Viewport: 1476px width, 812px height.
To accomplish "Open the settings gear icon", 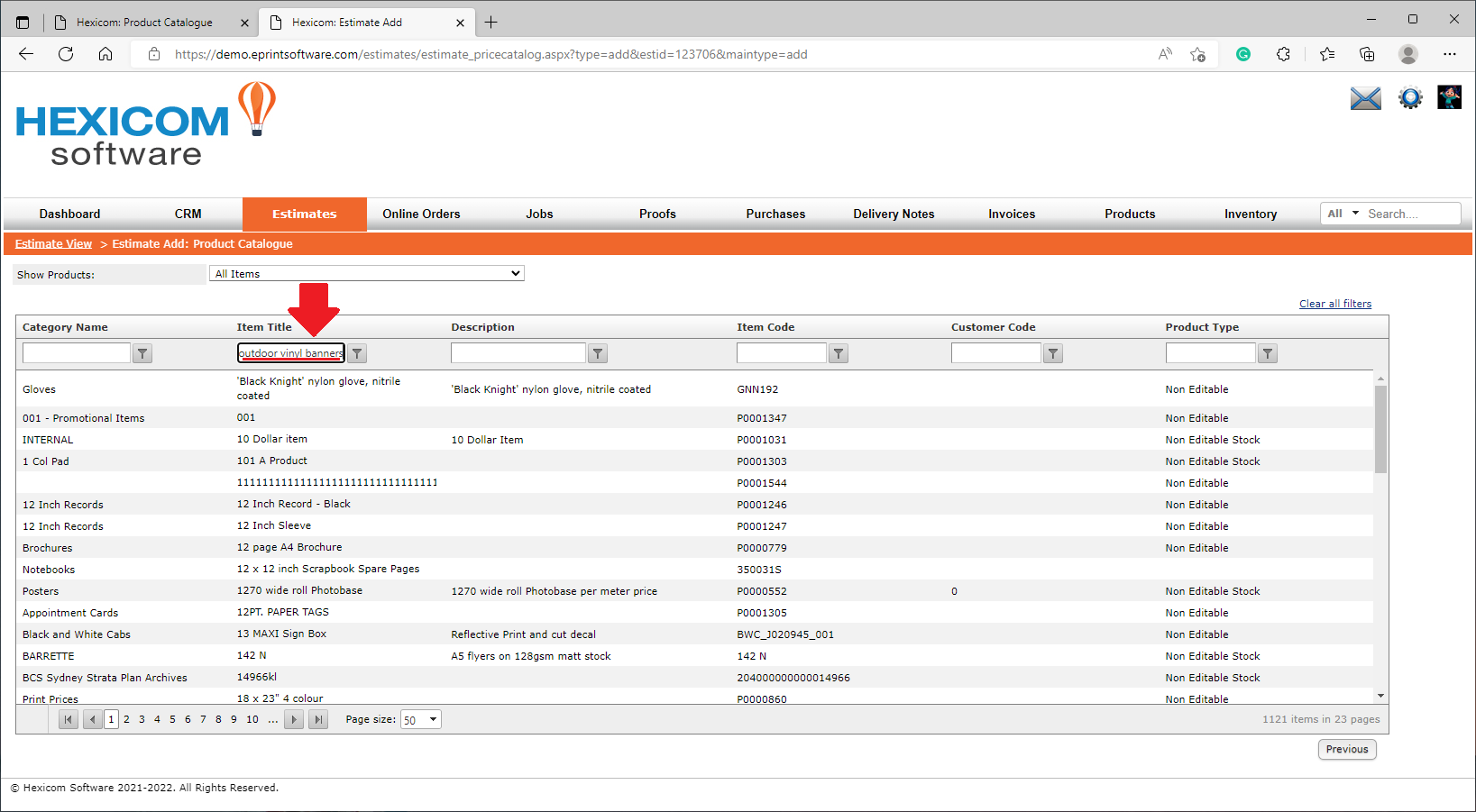I will [1410, 97].
